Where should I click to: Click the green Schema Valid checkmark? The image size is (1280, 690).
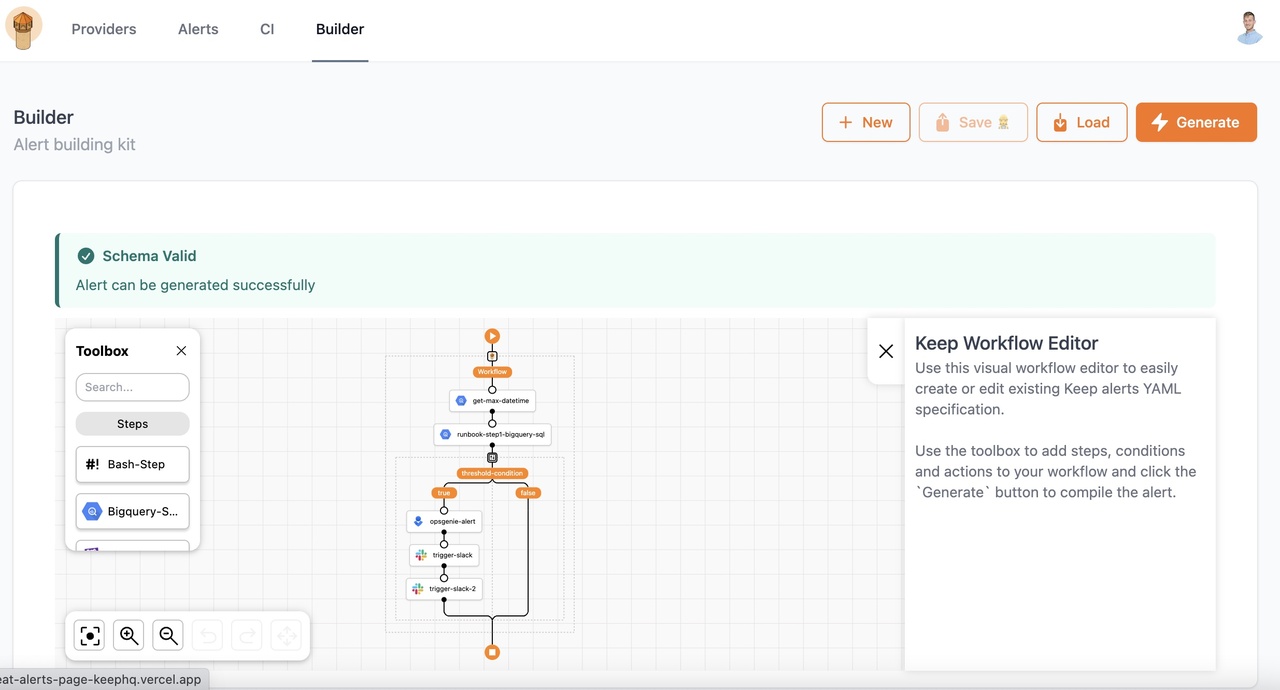pos(86,256)
